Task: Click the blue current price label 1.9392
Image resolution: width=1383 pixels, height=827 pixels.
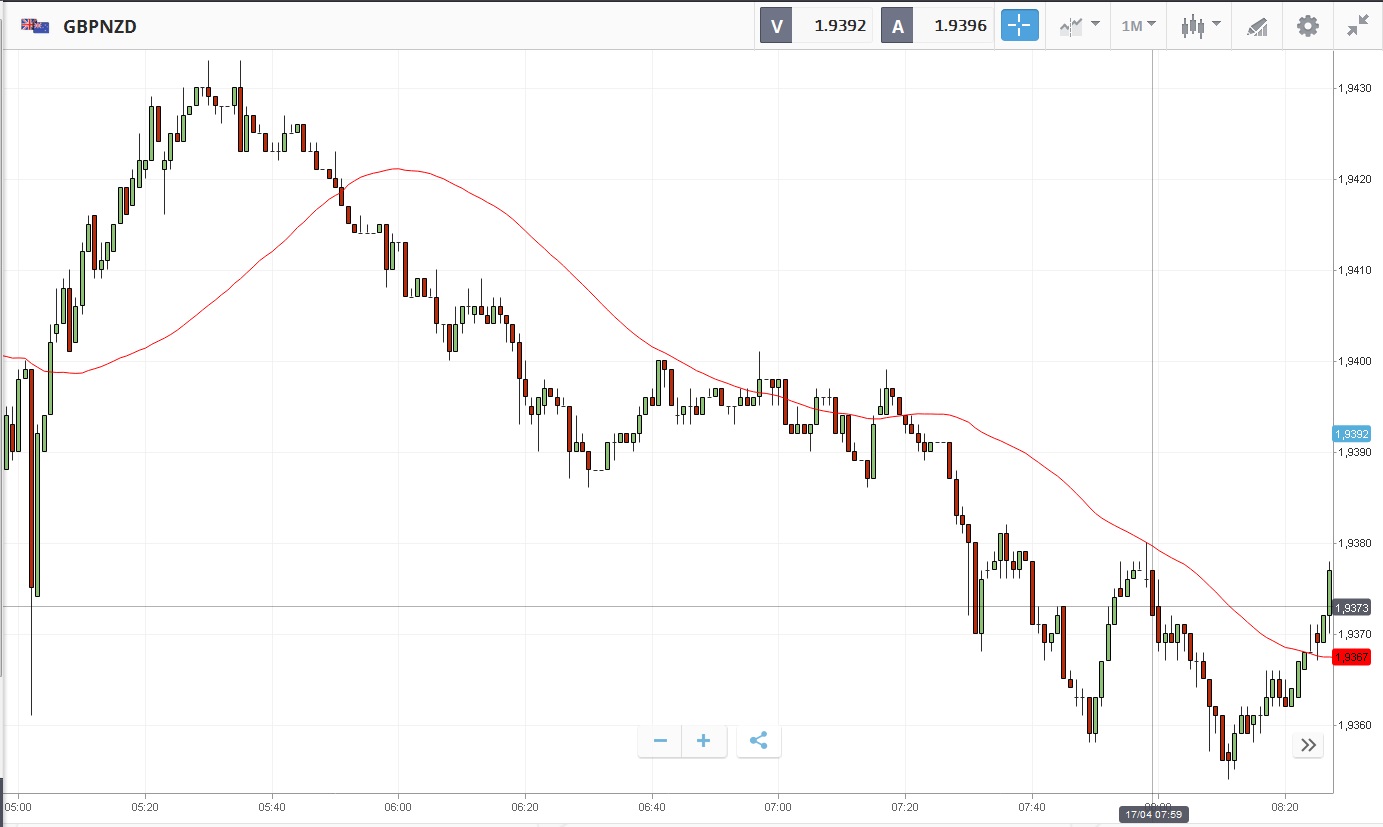Action: (1351, 434)
